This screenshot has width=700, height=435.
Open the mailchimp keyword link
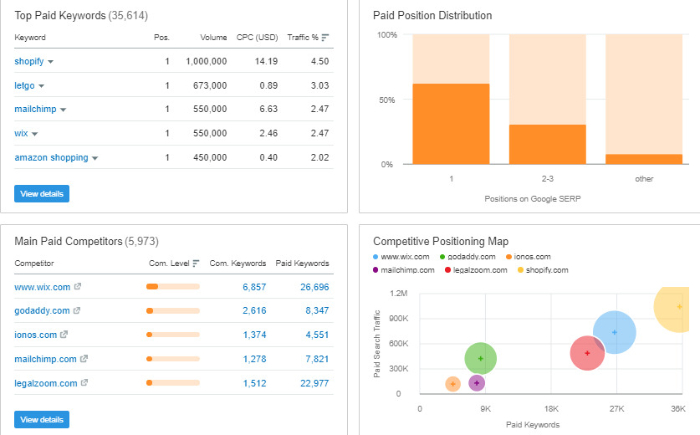[35, 109]
